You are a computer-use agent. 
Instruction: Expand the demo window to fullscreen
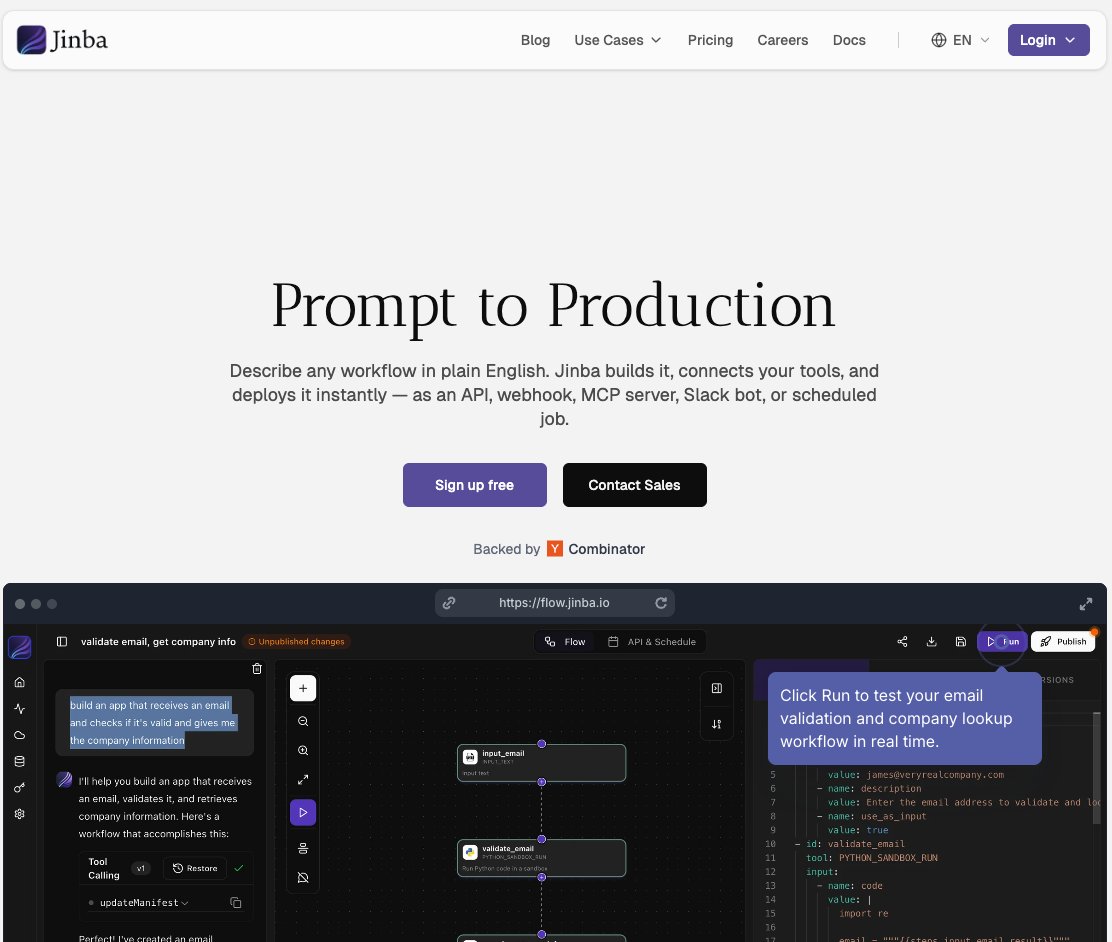click(x=1085, y=604)
